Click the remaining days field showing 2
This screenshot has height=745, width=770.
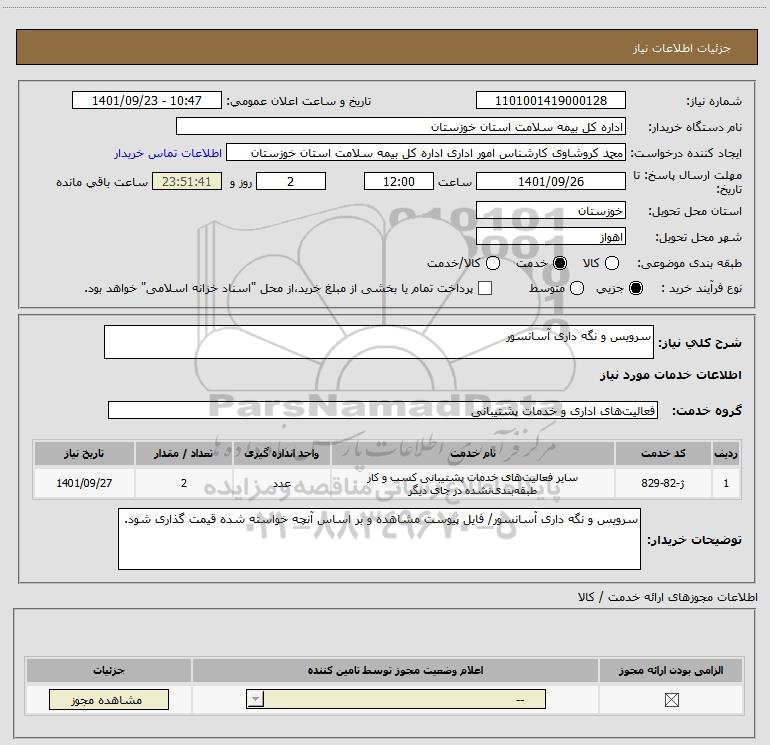[x=291, y=181]
